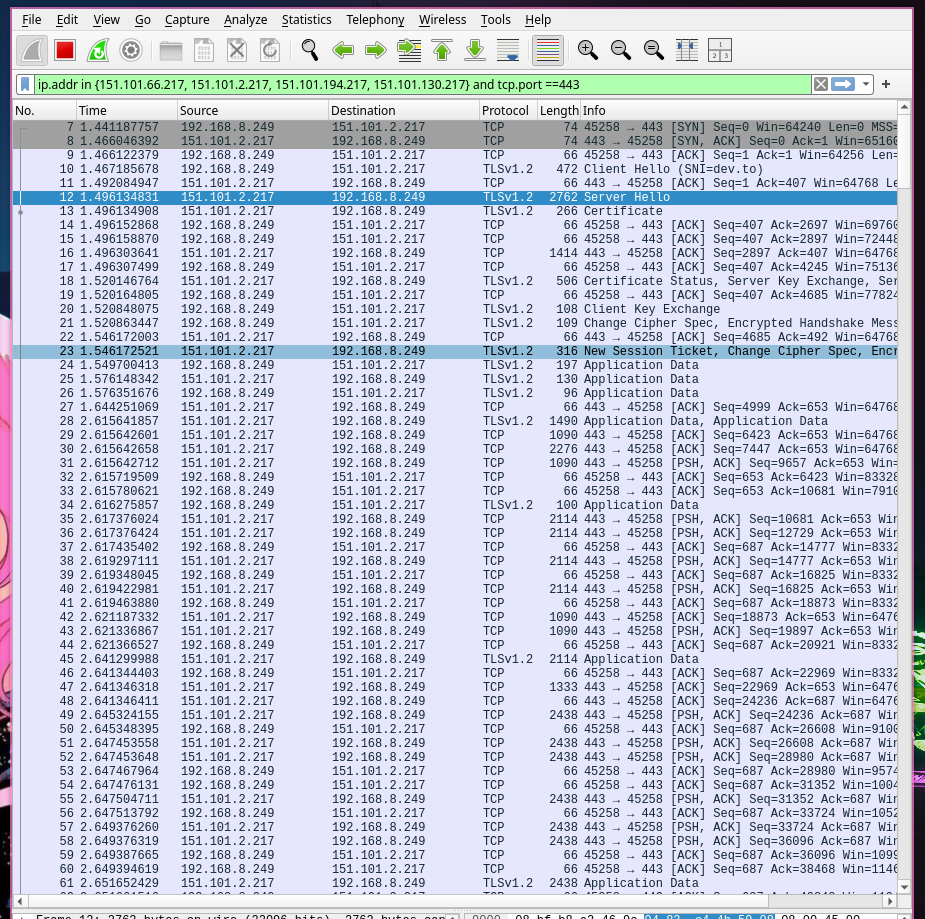The height and width of the screenshot is (919, 925).
Task: Open capture options gear icon
Action: coord(131,50)
